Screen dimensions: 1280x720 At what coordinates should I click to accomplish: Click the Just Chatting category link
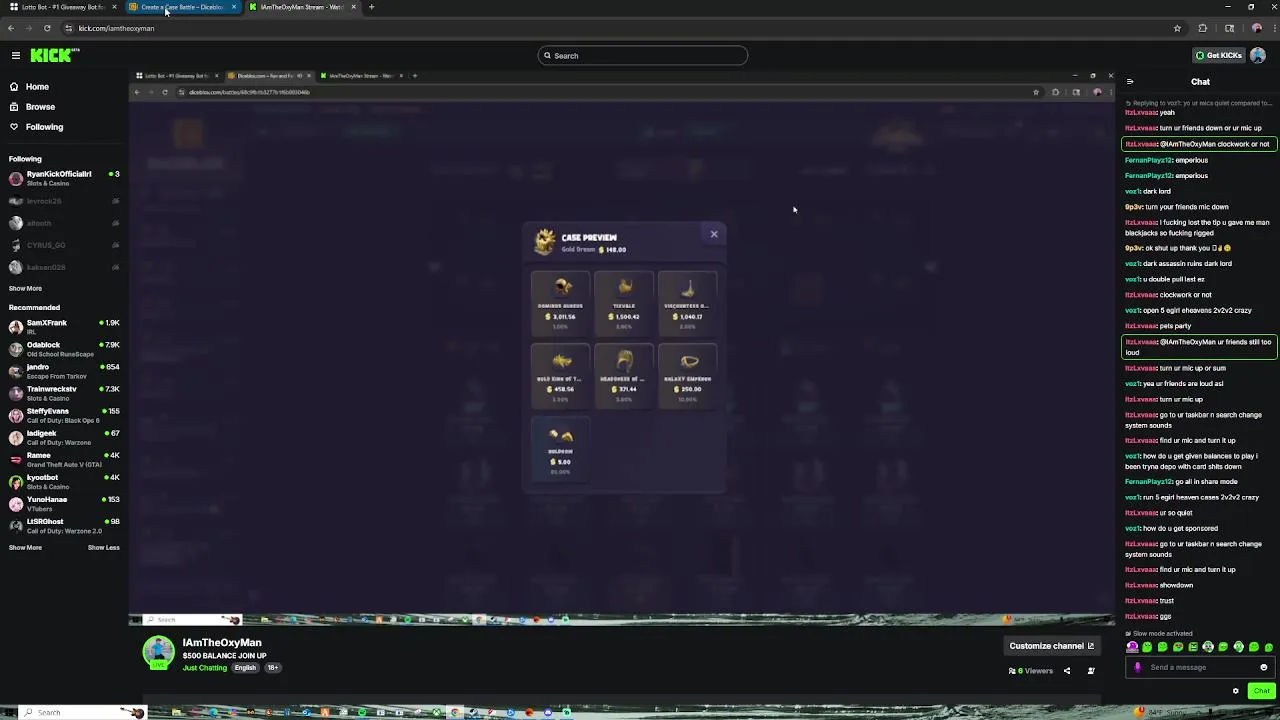tap(205, 668)
